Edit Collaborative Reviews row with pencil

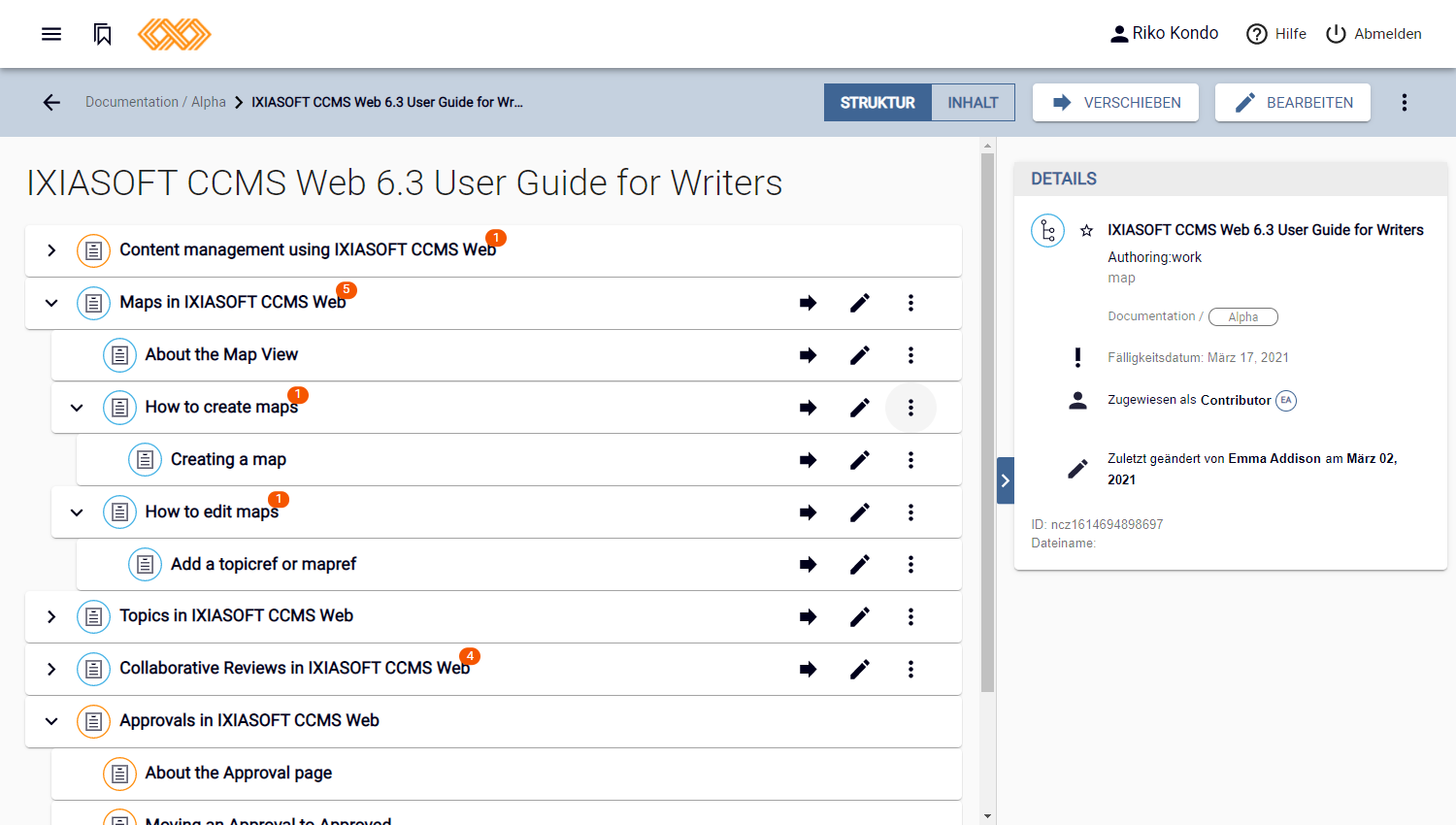860,669
